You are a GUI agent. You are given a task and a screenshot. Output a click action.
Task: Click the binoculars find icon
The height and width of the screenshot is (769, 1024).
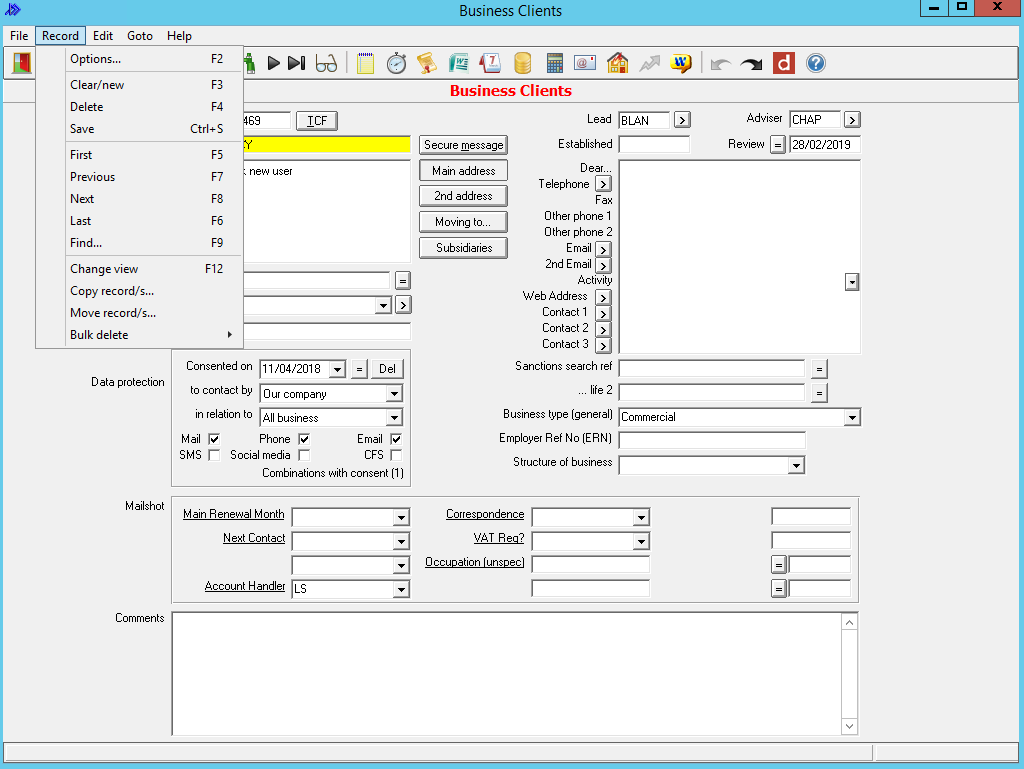click(326, 63)
